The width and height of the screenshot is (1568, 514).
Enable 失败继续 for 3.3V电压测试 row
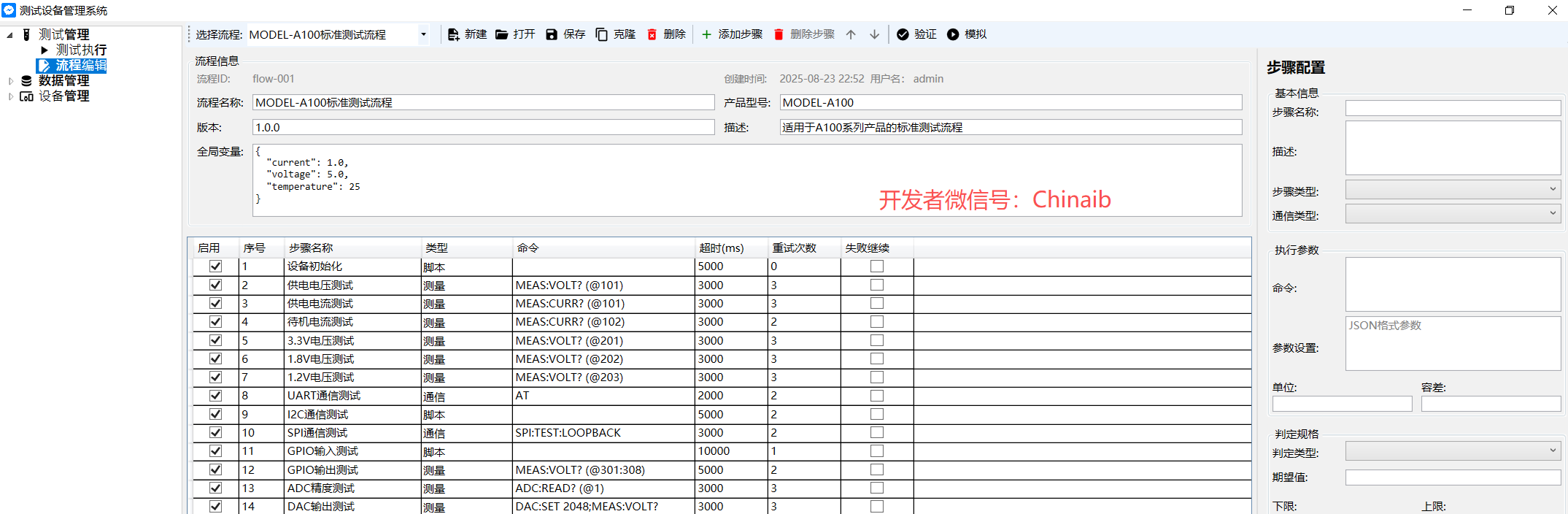pos(877,340)
